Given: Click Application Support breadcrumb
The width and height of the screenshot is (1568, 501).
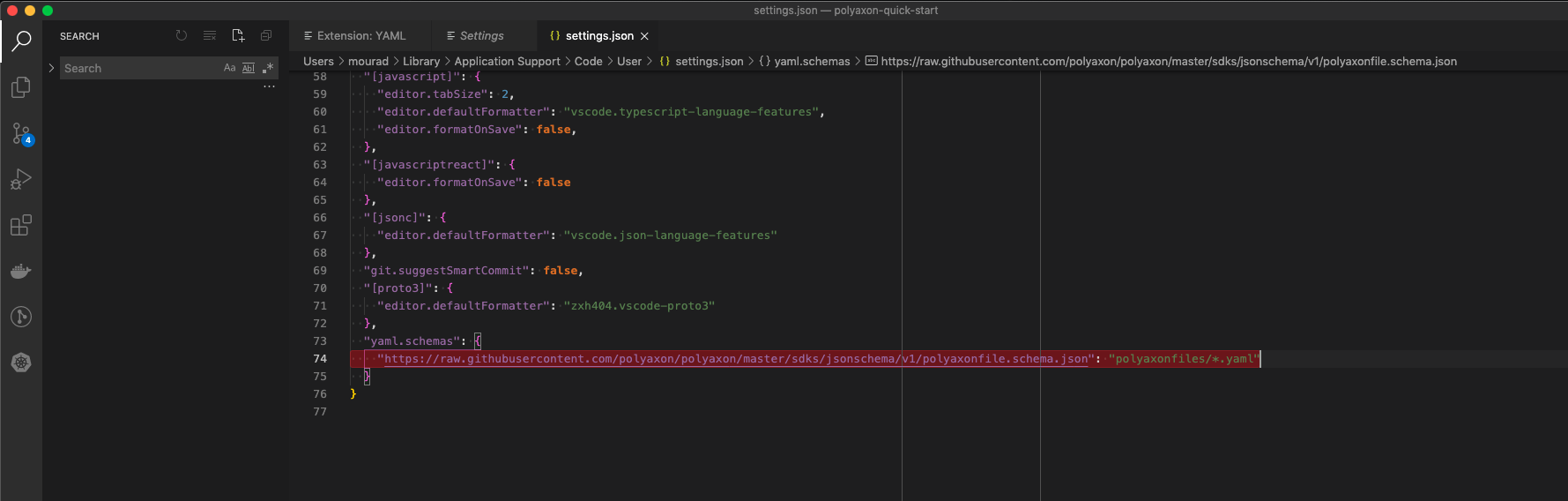Looking at the screenshot, I should tap(507, 61).
